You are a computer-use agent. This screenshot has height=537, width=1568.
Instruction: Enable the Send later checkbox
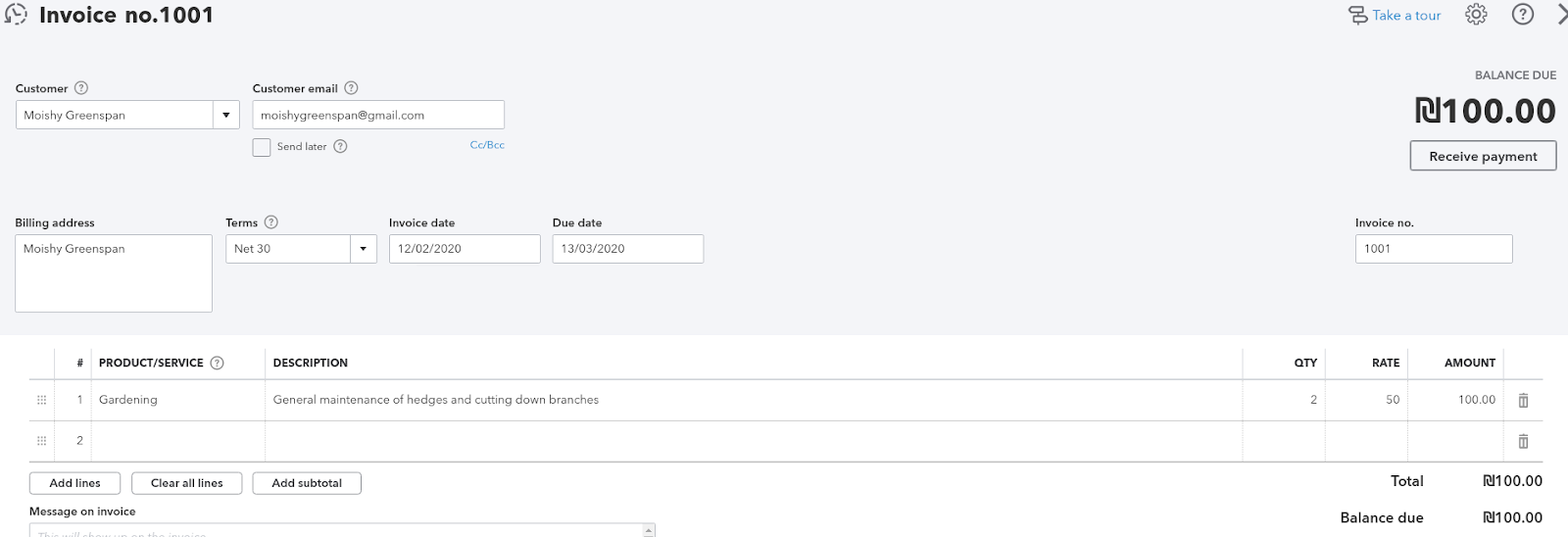pos(262,147)
